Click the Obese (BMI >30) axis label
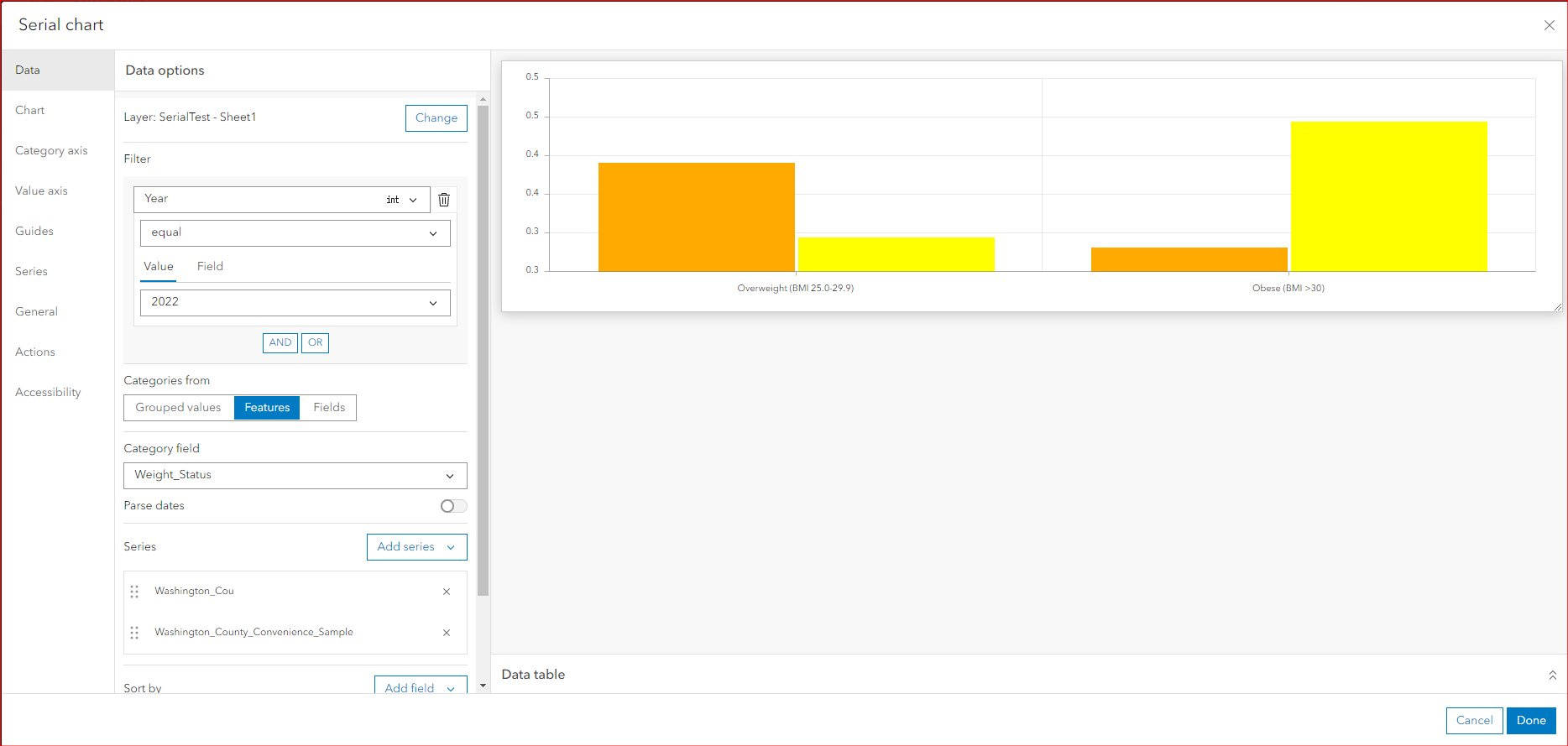This screenshot has width=1568, height=746. 1288,289
